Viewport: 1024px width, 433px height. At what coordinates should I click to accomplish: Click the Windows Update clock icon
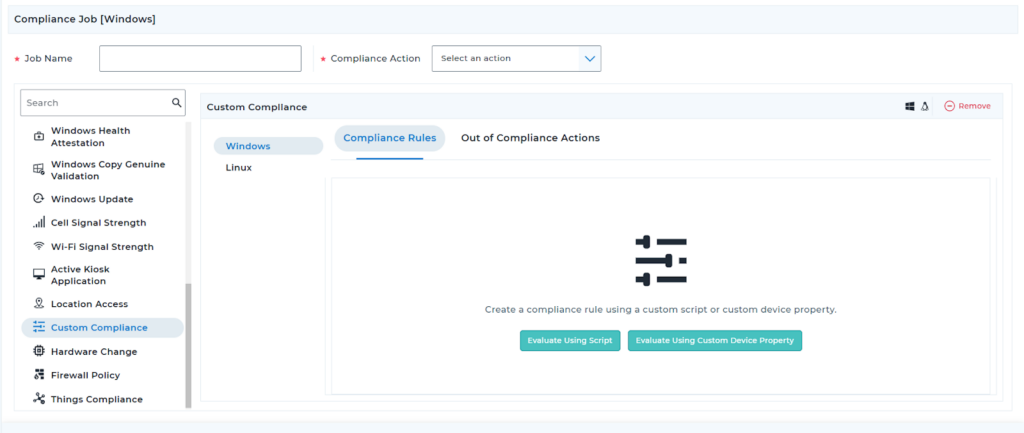point(39,199)
